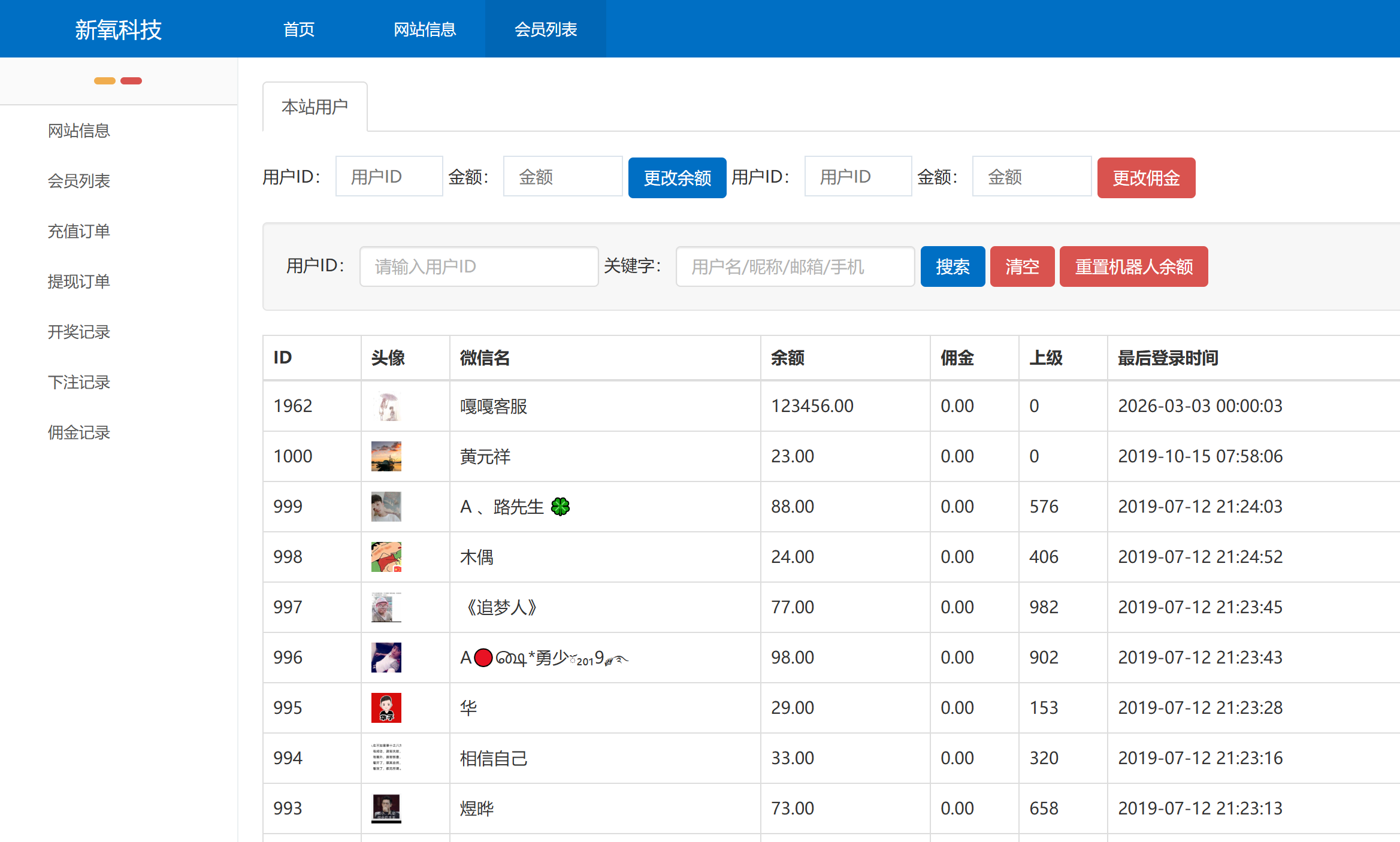Viewport: 1400px width, 842px height.
Task: Open 充值订单 in the sidebar
Action: 79,231
